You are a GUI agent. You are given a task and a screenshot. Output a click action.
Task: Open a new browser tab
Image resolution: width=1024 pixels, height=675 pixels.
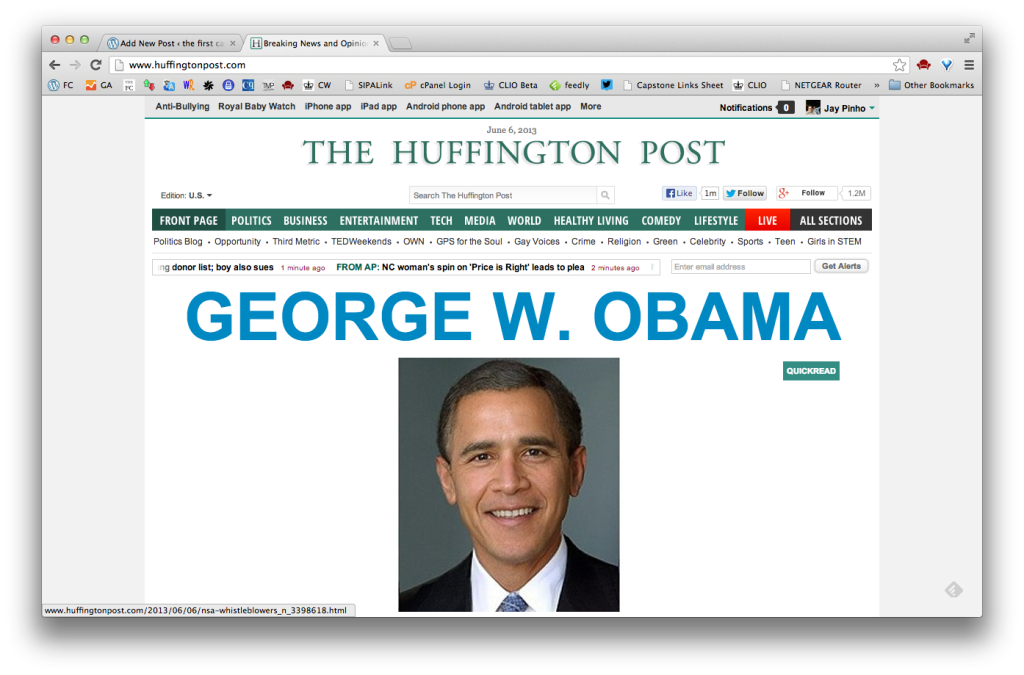[400, 44]
